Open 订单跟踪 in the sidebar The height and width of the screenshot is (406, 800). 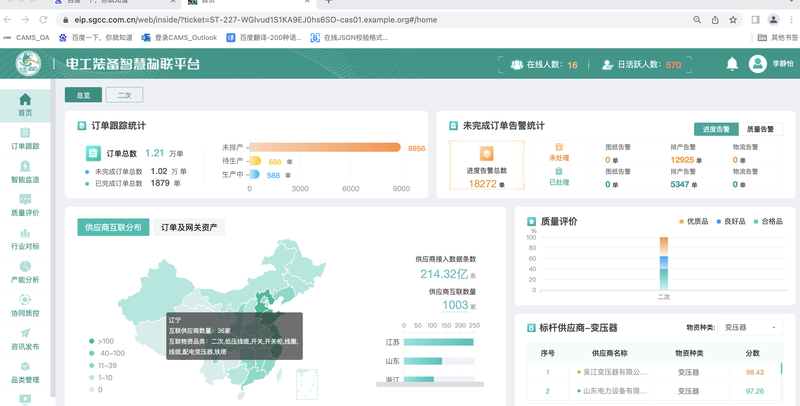pyautogui.click(x=25, y=139)
